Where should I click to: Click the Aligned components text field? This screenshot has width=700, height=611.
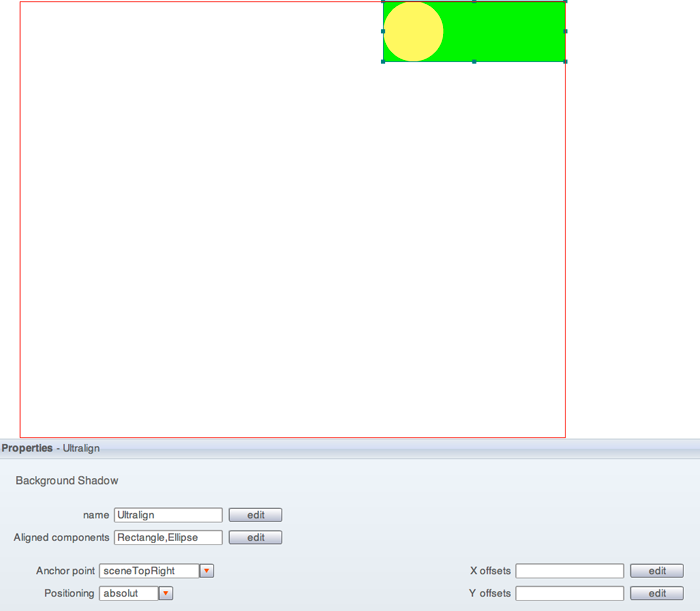point(168,537)
